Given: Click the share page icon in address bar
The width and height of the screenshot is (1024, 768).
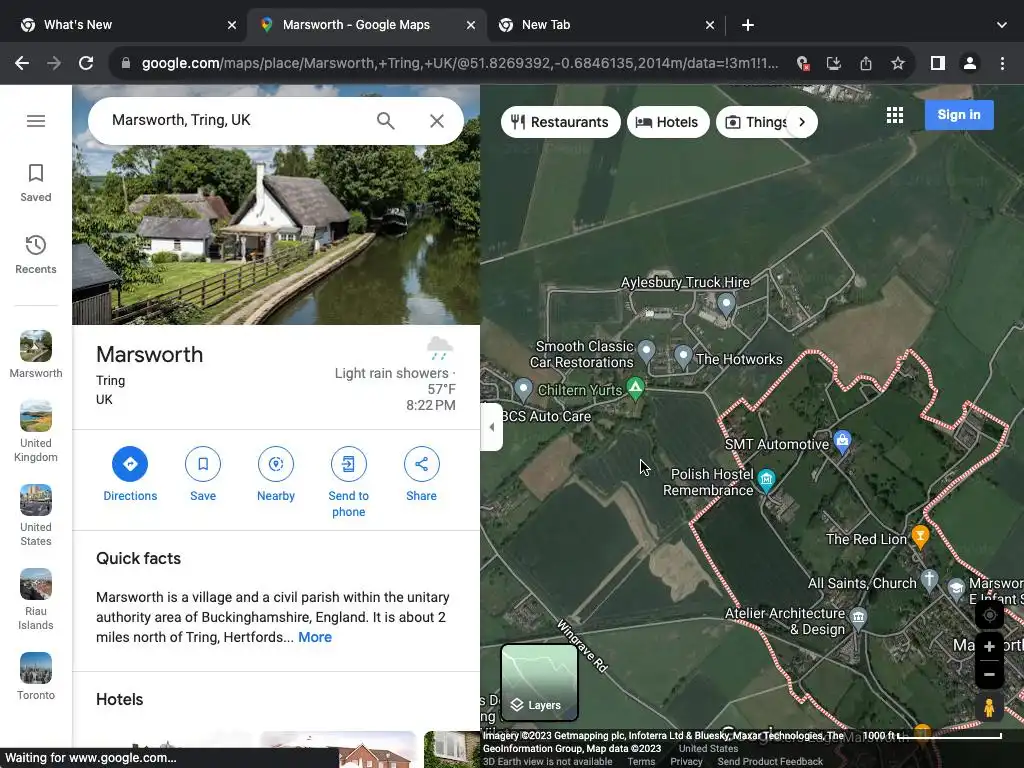Looking at the screenshot, I should [x=866, y=63].
